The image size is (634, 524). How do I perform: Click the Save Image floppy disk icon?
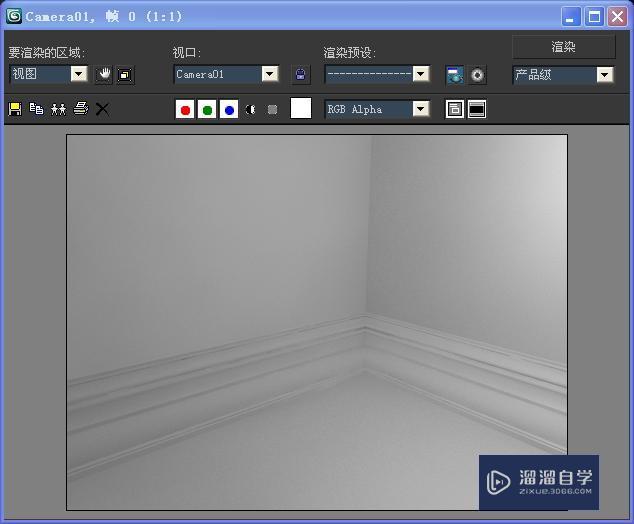[x=15, y=109]
